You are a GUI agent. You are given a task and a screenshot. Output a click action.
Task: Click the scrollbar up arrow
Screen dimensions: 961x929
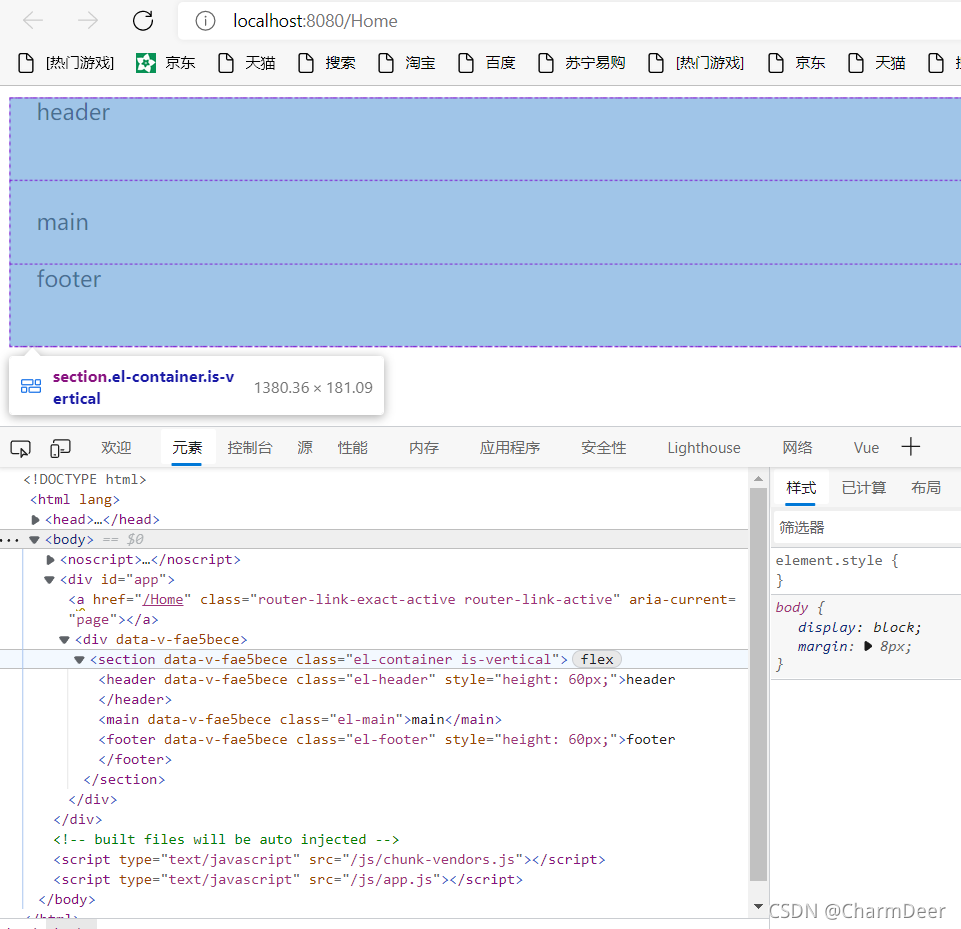758,479
